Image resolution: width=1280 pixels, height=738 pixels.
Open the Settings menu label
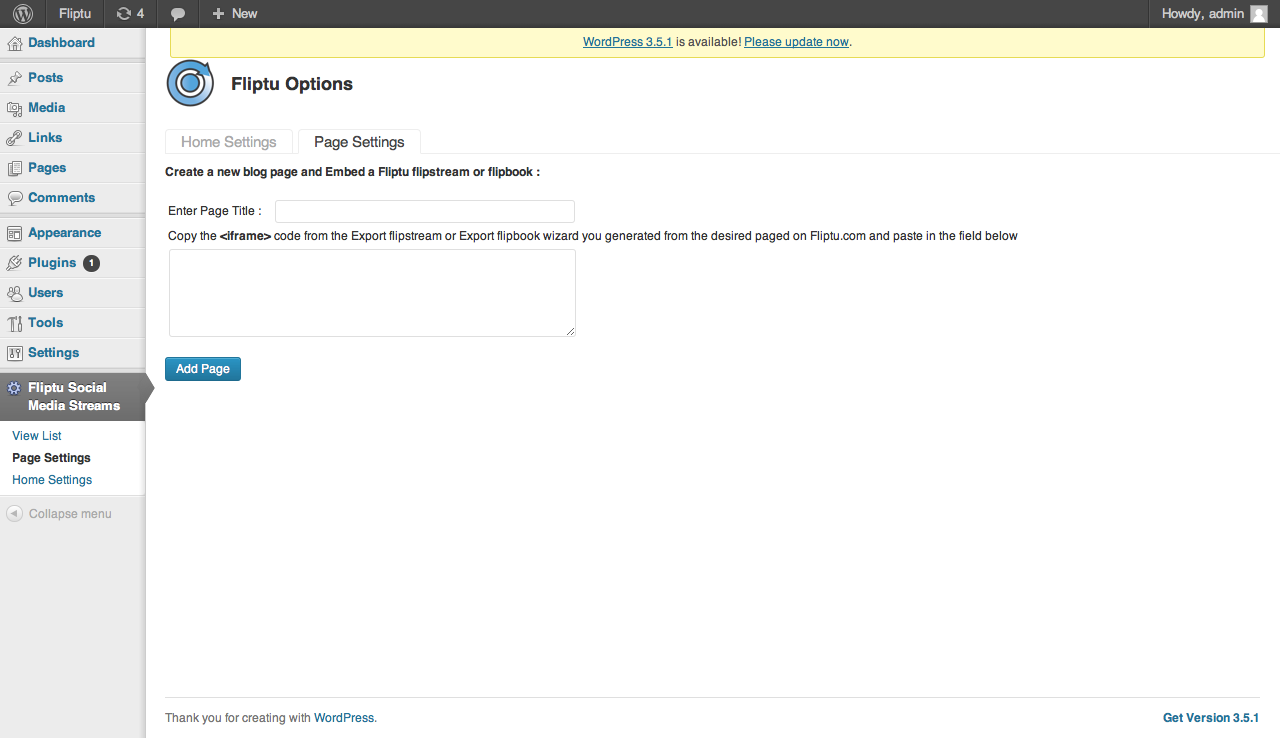coord(53,353)
